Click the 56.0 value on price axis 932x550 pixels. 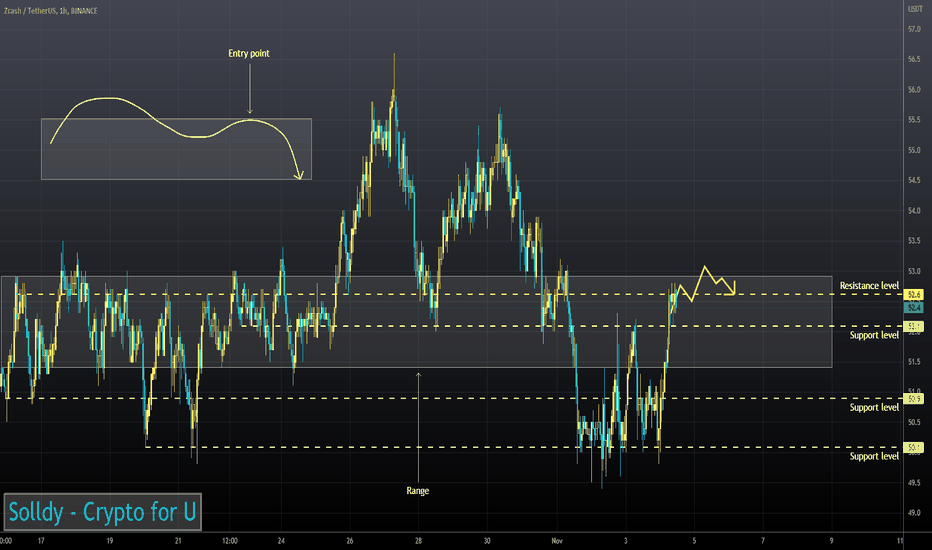(x=914, y=90)
